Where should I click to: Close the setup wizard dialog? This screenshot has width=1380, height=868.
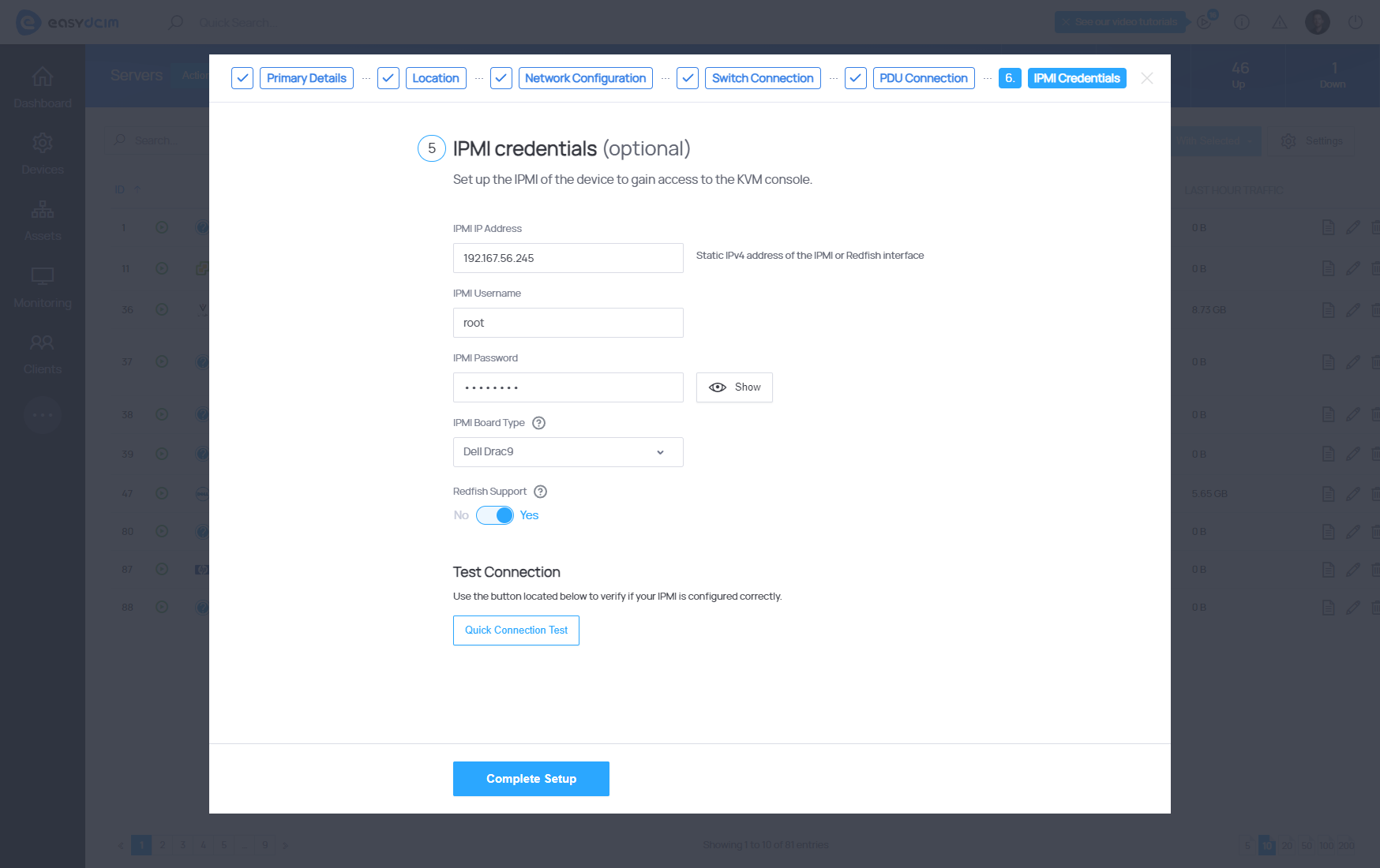(1147, 78)
